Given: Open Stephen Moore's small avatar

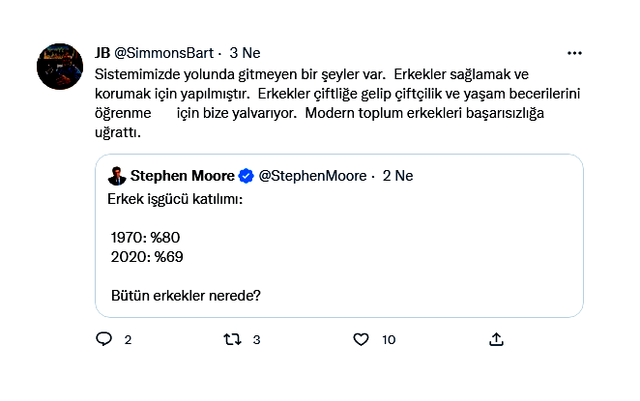Looking at the screenshot, I should 117,176.
